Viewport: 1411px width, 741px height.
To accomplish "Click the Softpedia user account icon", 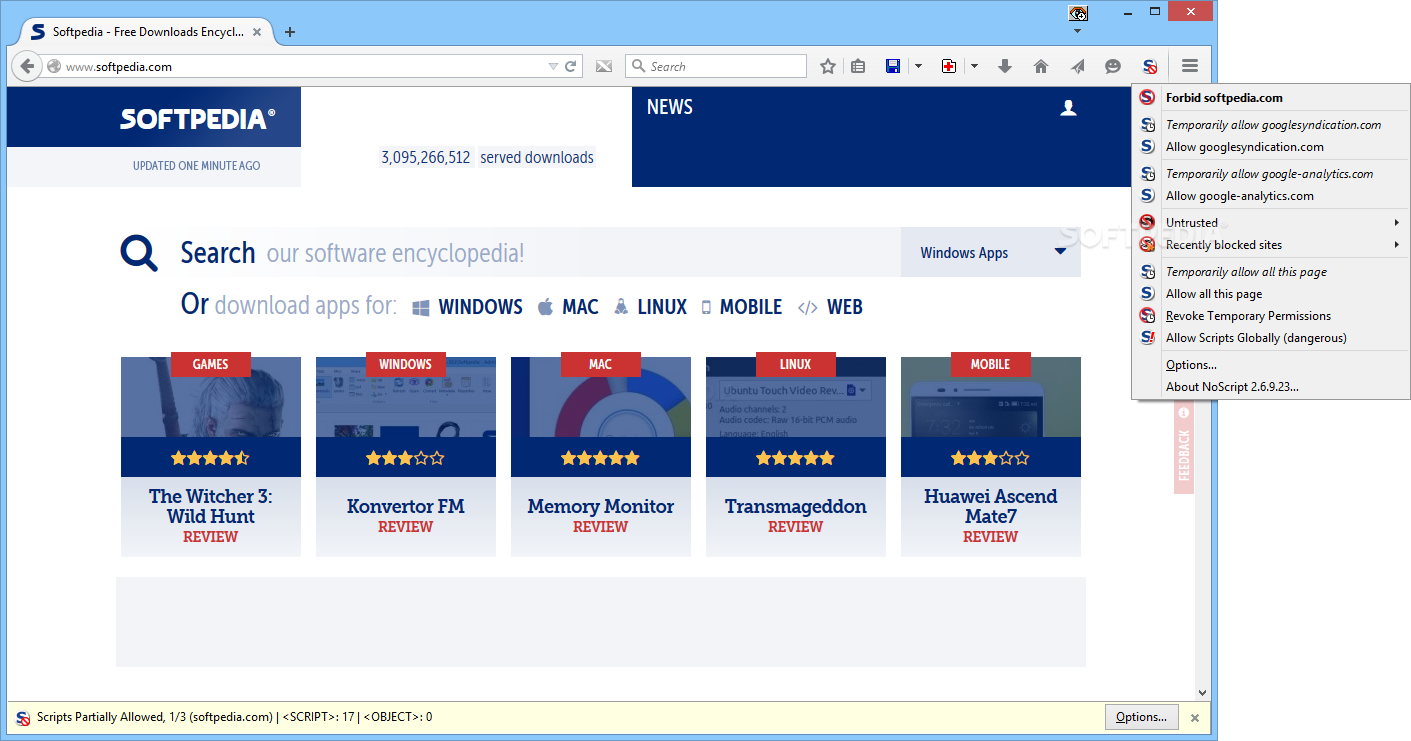I will pyautogui.click(x=1068, y=108).
